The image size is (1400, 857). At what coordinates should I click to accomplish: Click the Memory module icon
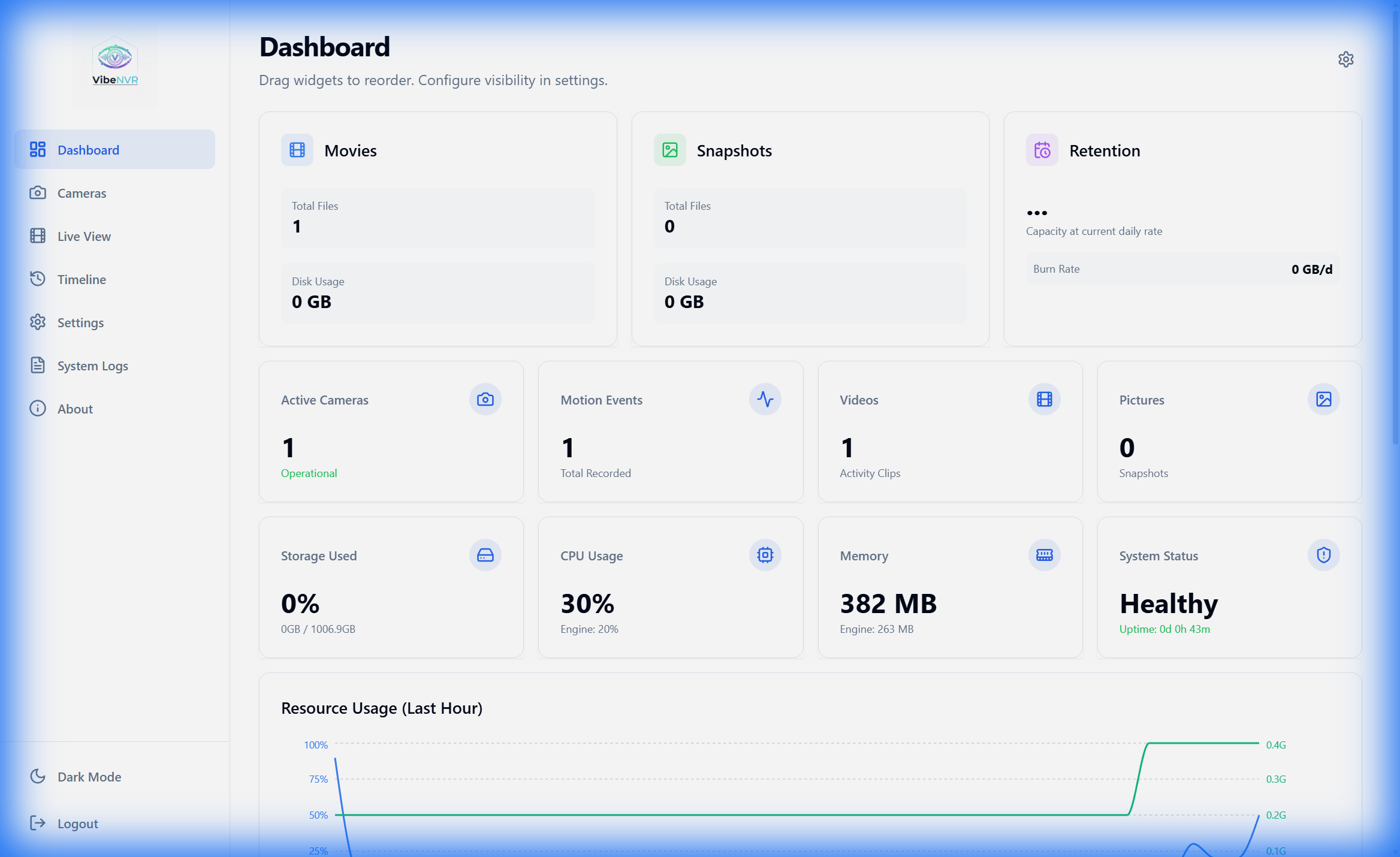(1044, 555)
